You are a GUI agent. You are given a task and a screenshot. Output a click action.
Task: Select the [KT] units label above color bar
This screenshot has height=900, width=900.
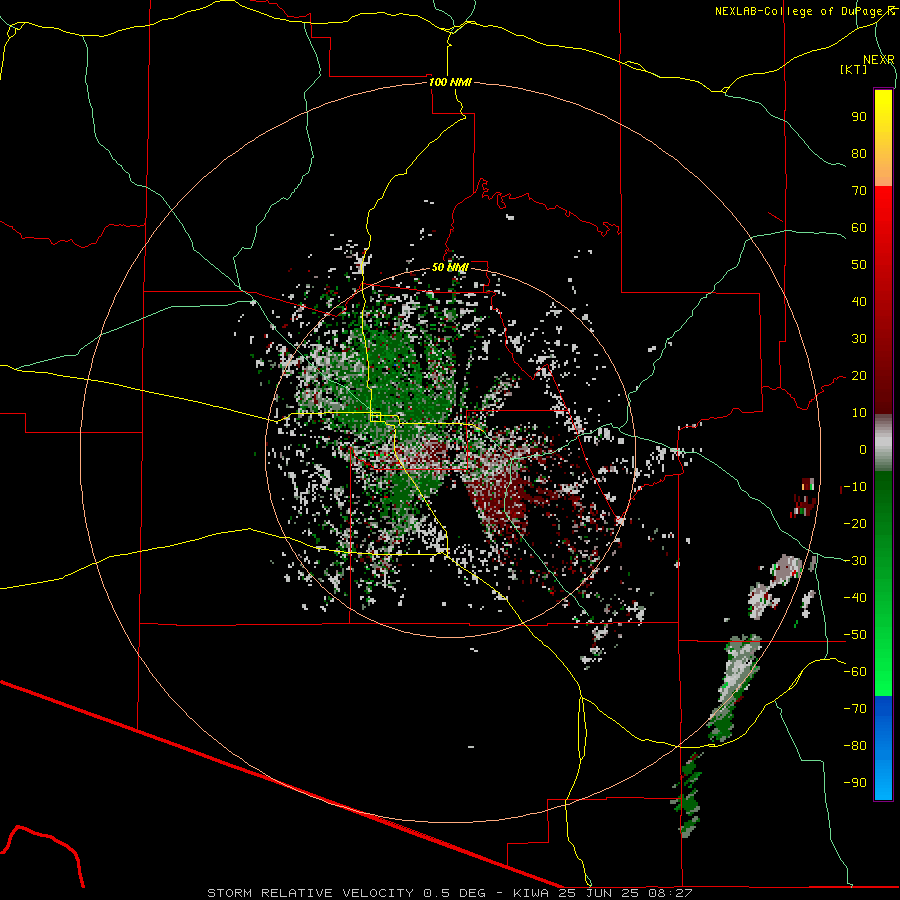click(x=853, y=69)
